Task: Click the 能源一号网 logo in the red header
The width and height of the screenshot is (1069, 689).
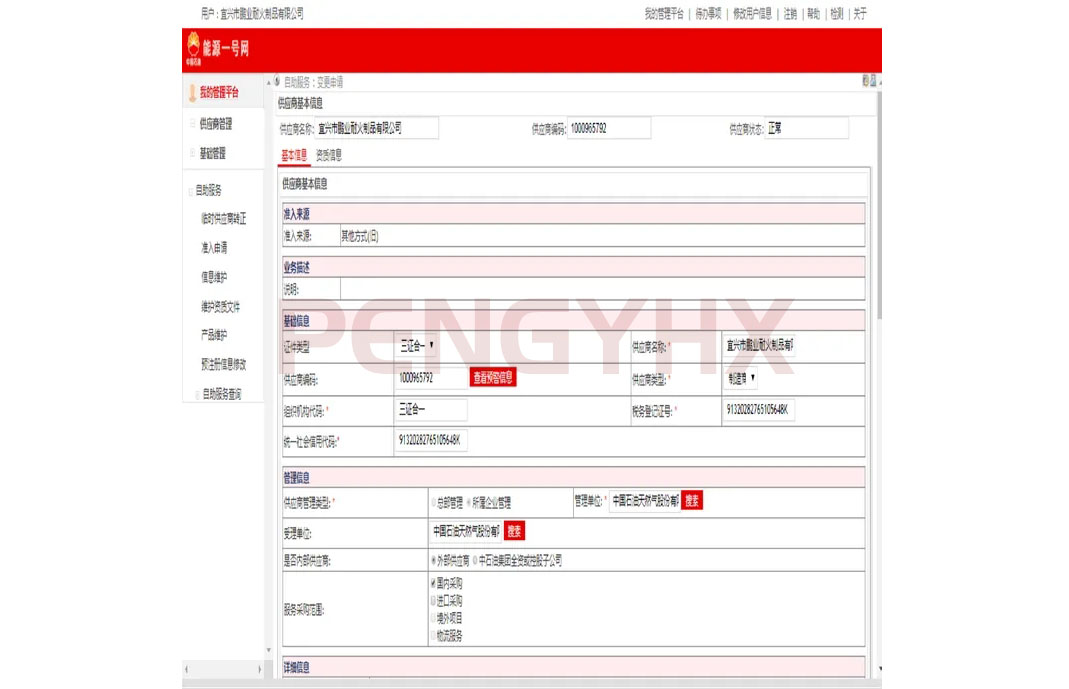Action: pyautogui.click(x=216, y=49)
